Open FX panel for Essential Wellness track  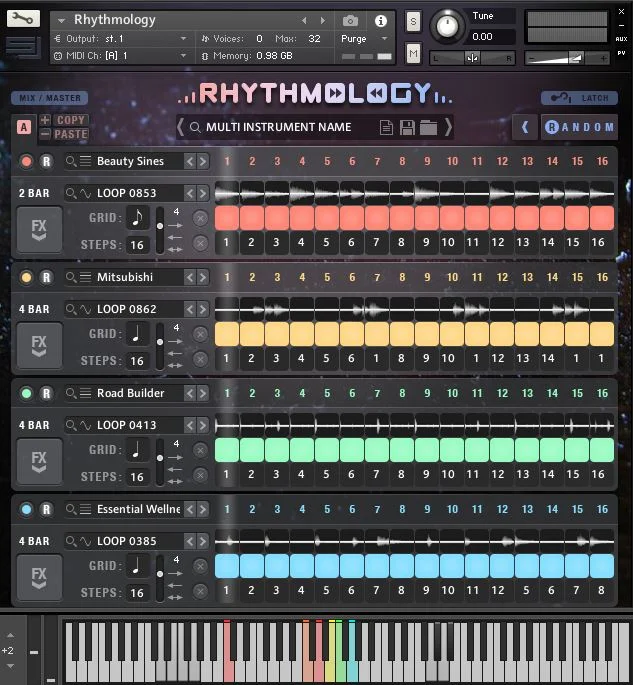coord(39,578)
